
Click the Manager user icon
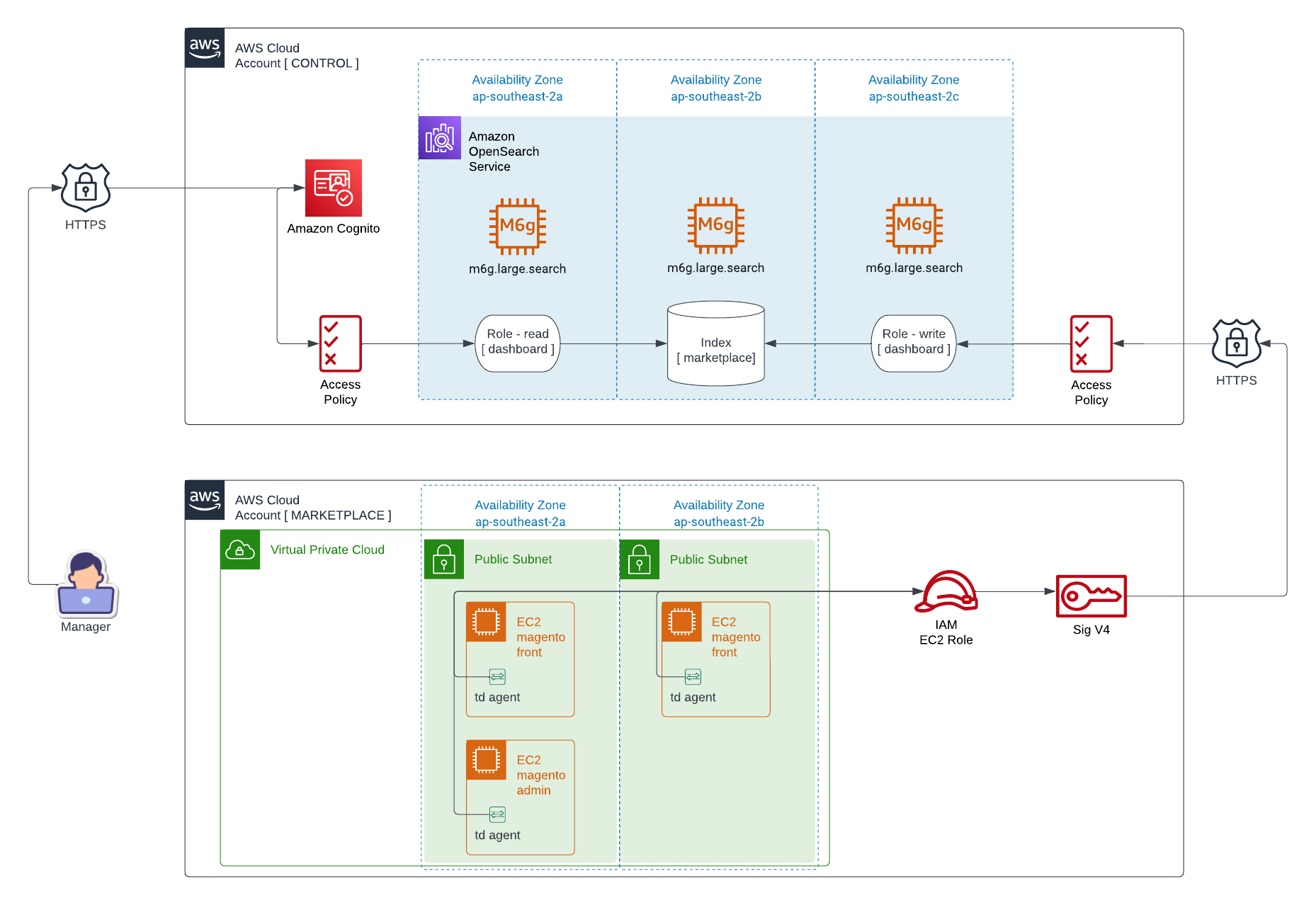click(x=86, y=583)
